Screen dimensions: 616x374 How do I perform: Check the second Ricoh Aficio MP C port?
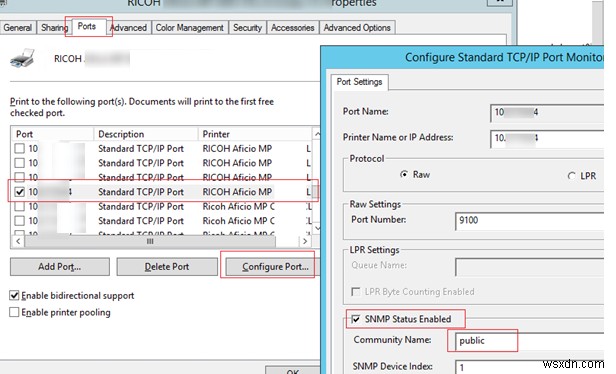(20, 221)
